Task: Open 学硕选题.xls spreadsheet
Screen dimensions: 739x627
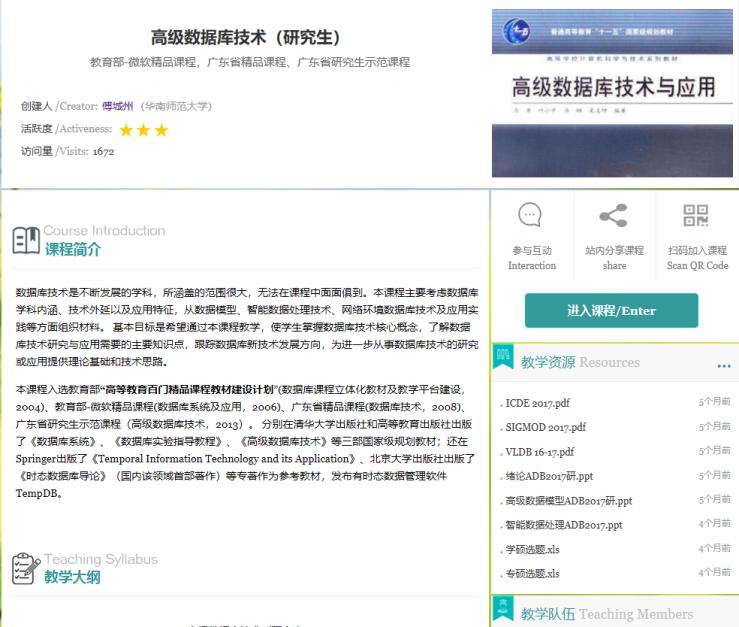Action: coord(531,549)
